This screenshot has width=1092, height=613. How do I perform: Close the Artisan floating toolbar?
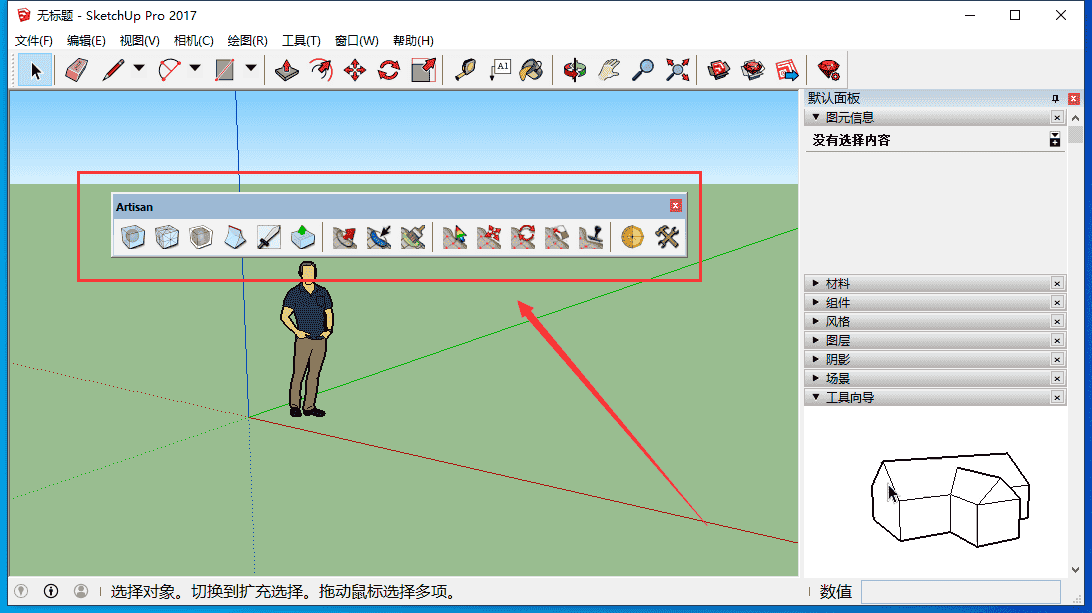(x=676, y=205)
